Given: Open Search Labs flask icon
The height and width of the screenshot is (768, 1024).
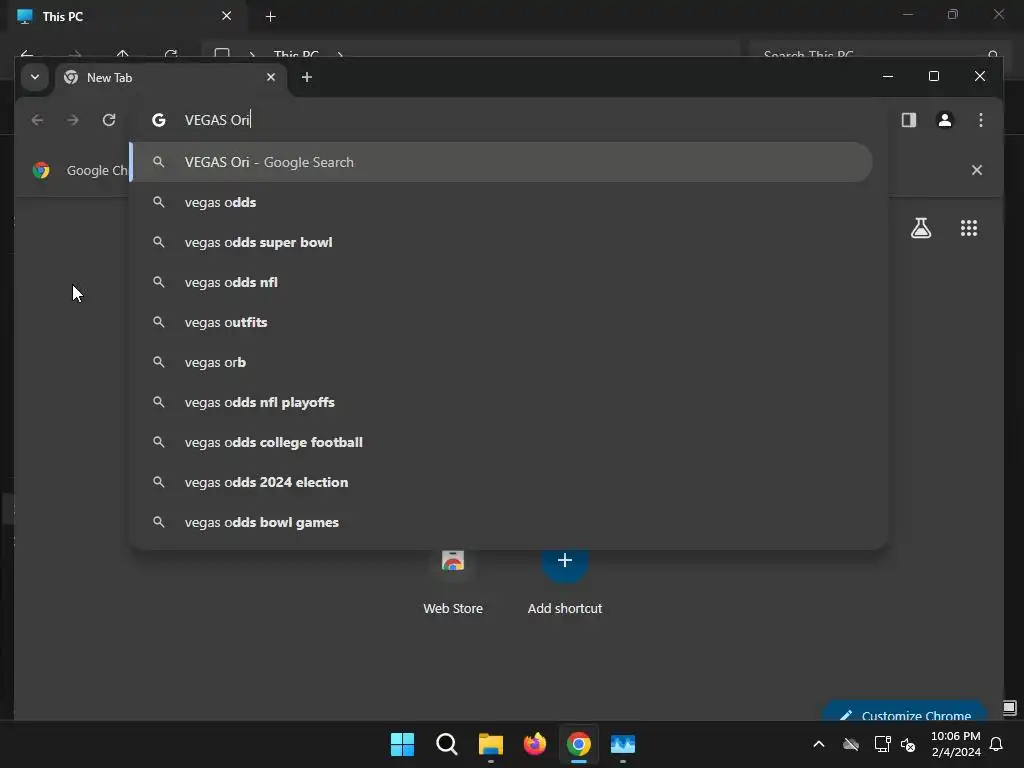Looking at the screenshot, I should pos(921,228).
